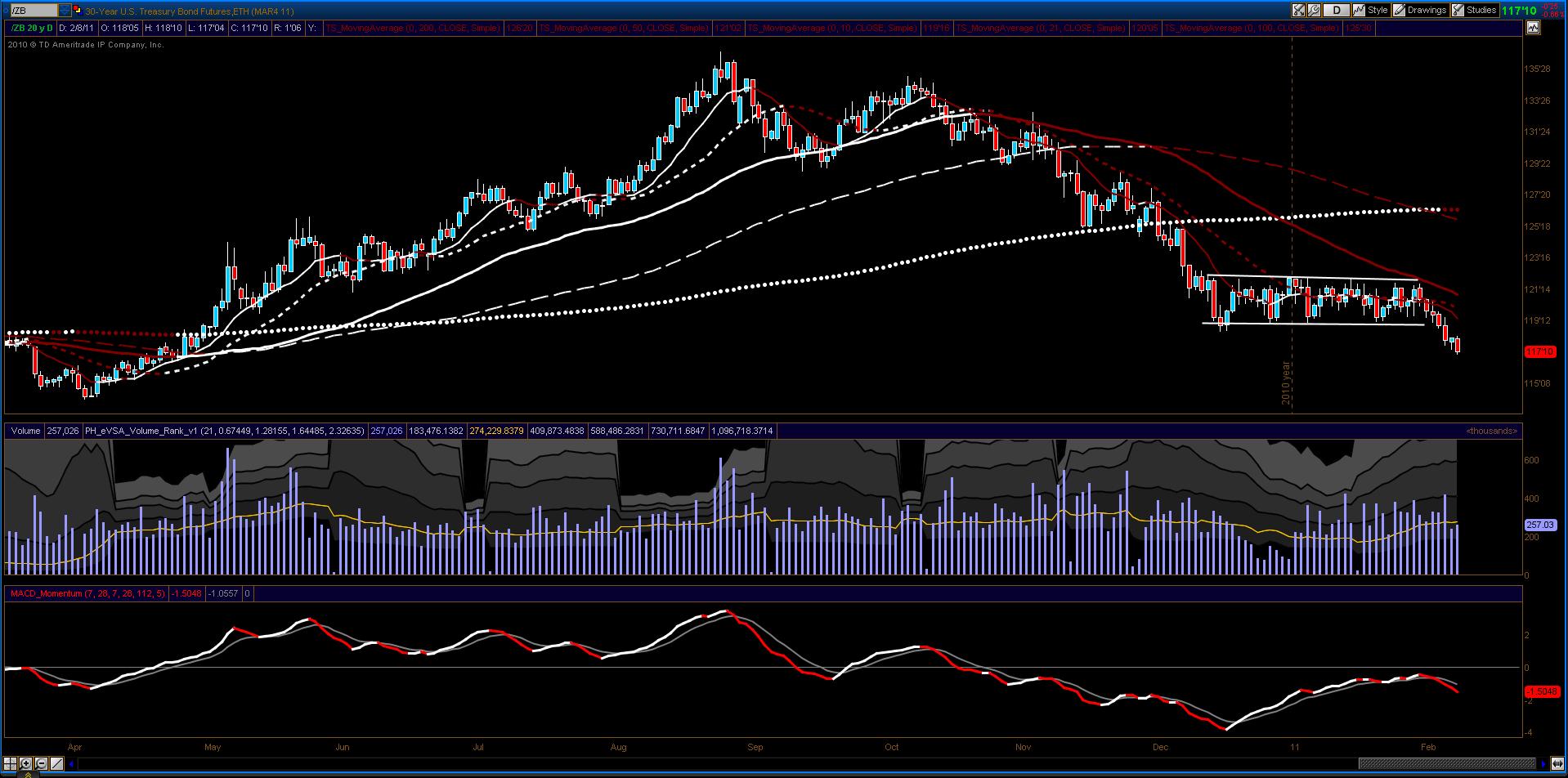Change the D daily timeframe button

pos(1337,11)
